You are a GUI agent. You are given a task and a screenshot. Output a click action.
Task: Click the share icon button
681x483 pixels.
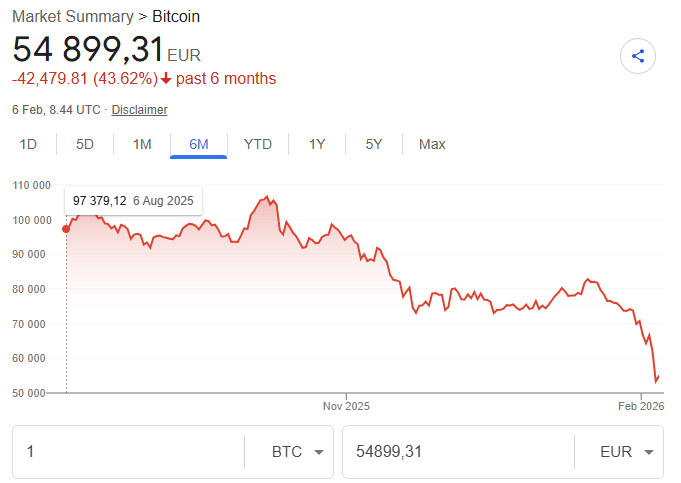[x=638, y=55]
